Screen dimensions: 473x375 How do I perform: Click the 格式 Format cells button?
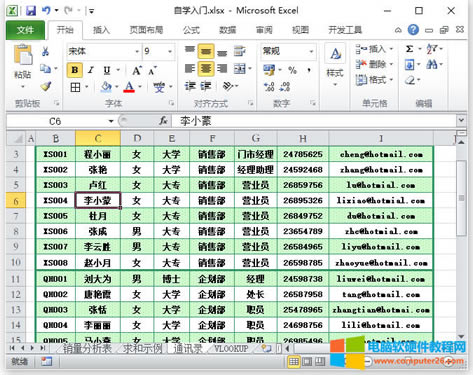click(x=374, y=80)
